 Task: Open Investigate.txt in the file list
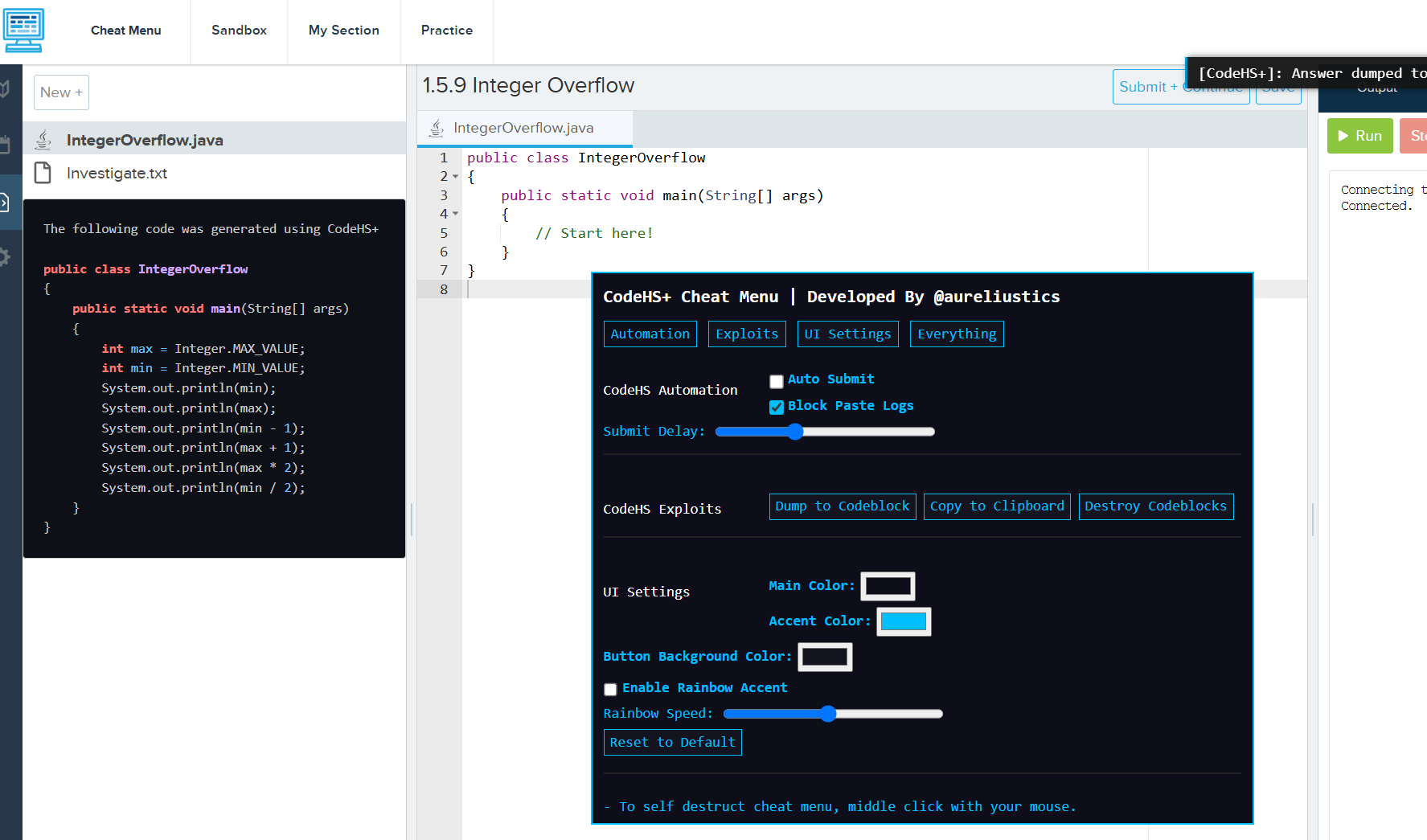tap(214, 173)
